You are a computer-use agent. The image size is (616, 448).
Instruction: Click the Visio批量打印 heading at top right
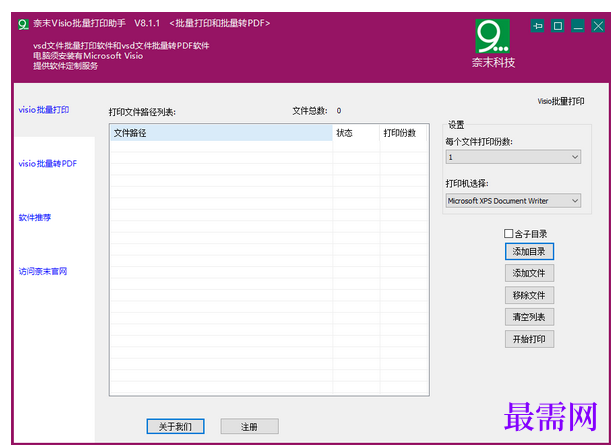tap(561, 101)
